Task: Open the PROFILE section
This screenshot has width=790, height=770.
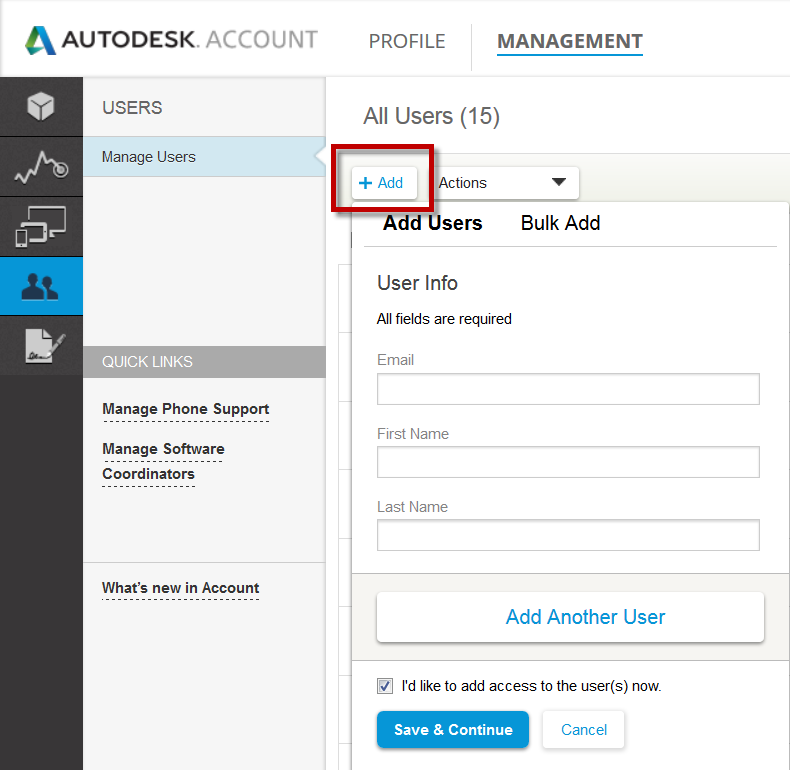Action: pos(407,41)
